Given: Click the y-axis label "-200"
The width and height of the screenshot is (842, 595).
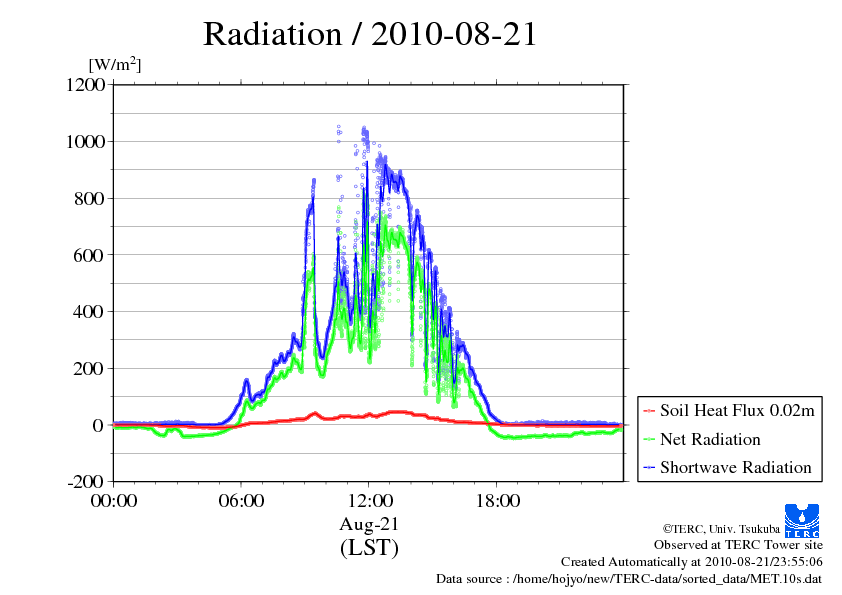Looking at the screenshot, I should pyautogui.click(x=85, y=481).
